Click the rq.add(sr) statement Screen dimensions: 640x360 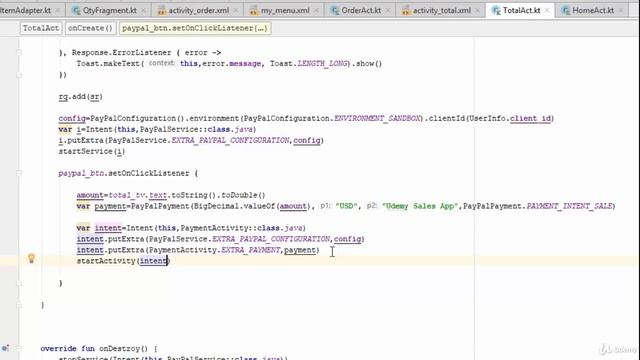[80, 97]
